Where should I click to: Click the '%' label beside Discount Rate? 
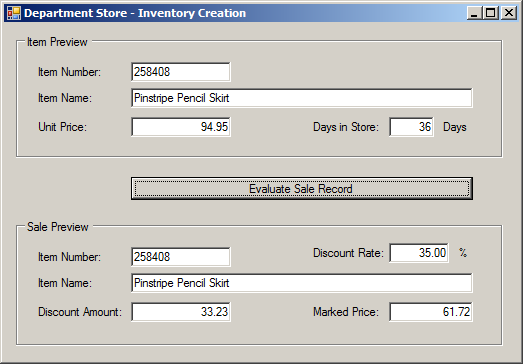click(463, 253)
